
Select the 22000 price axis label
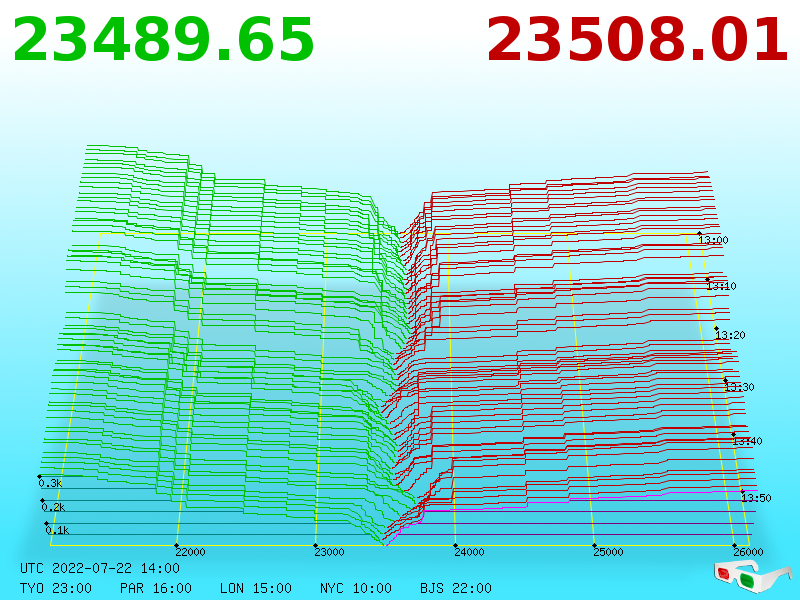coord(190,552)
